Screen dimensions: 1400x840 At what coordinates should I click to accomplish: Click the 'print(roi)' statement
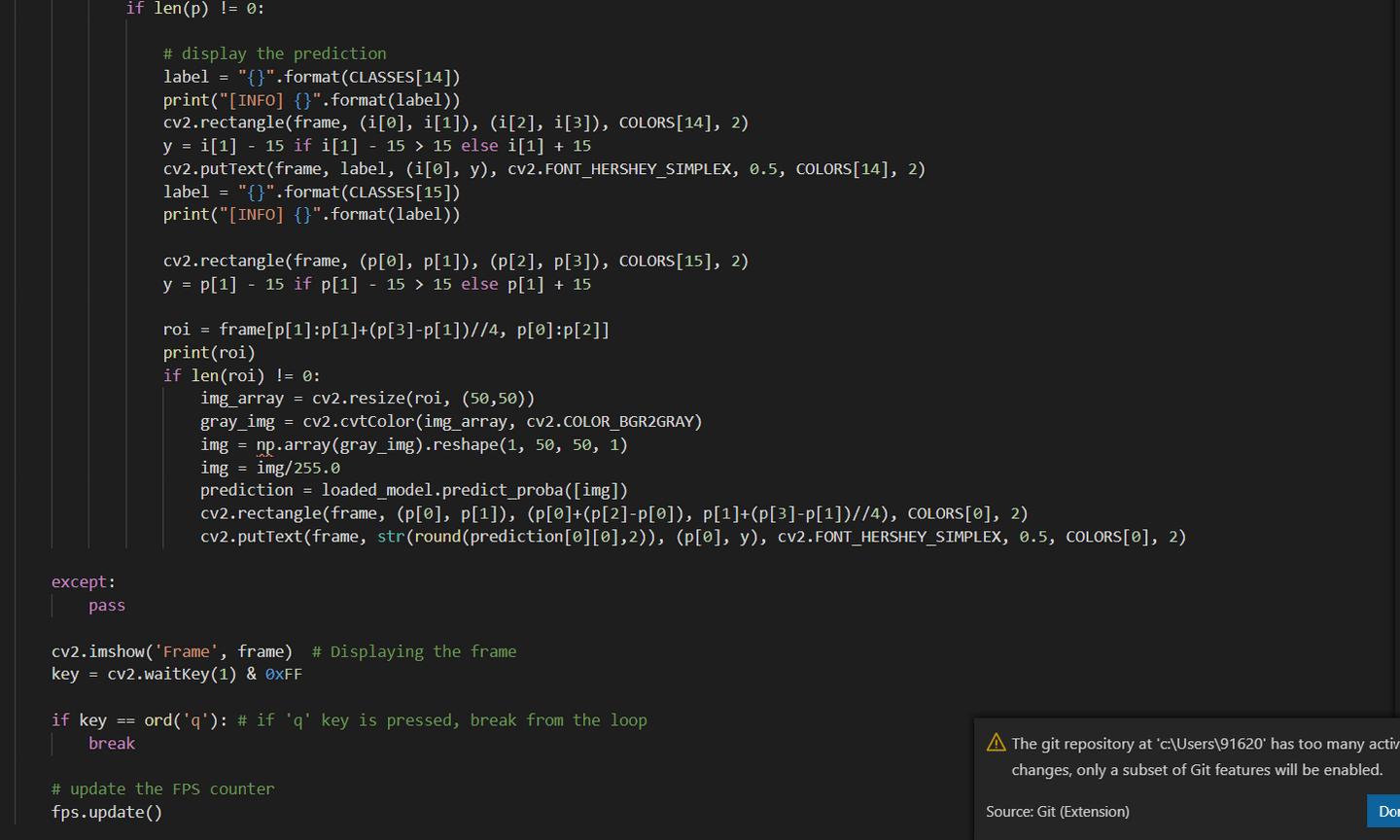(x=209, y=353)
